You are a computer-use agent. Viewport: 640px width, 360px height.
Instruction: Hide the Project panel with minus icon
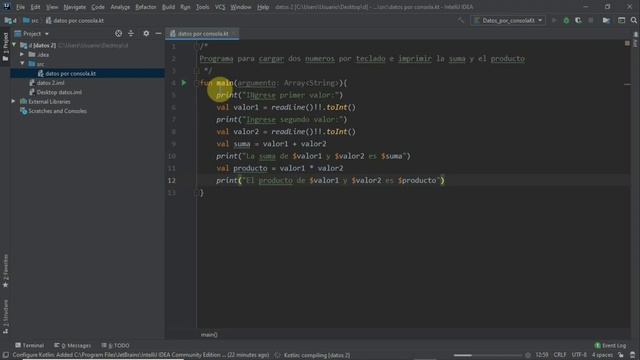pyautogui.click(x=158, y=33)
